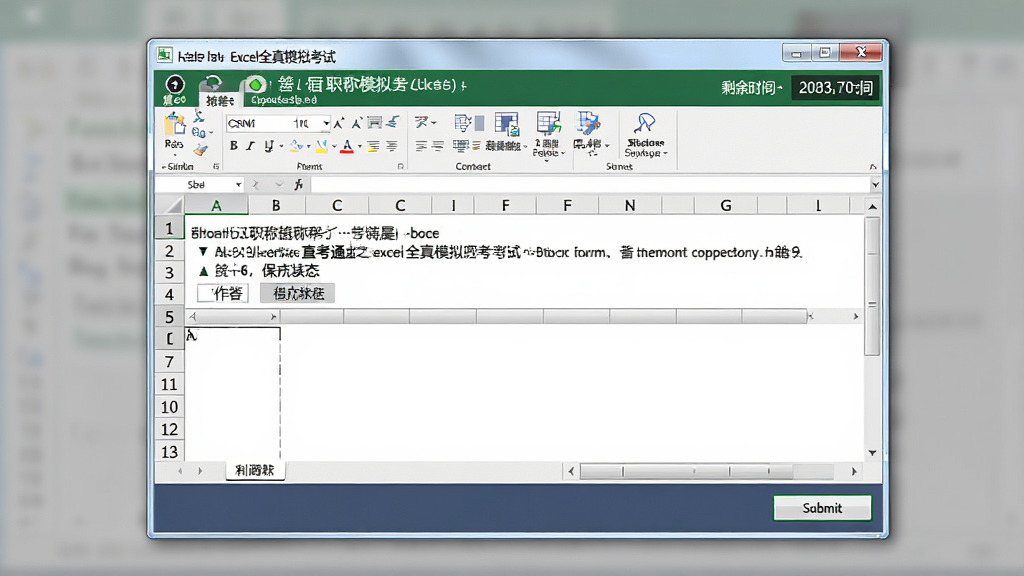The width and height of the screenshot is (1024, 576).
Task: Open the font size dropdown
Action: [x=326, y=123]
